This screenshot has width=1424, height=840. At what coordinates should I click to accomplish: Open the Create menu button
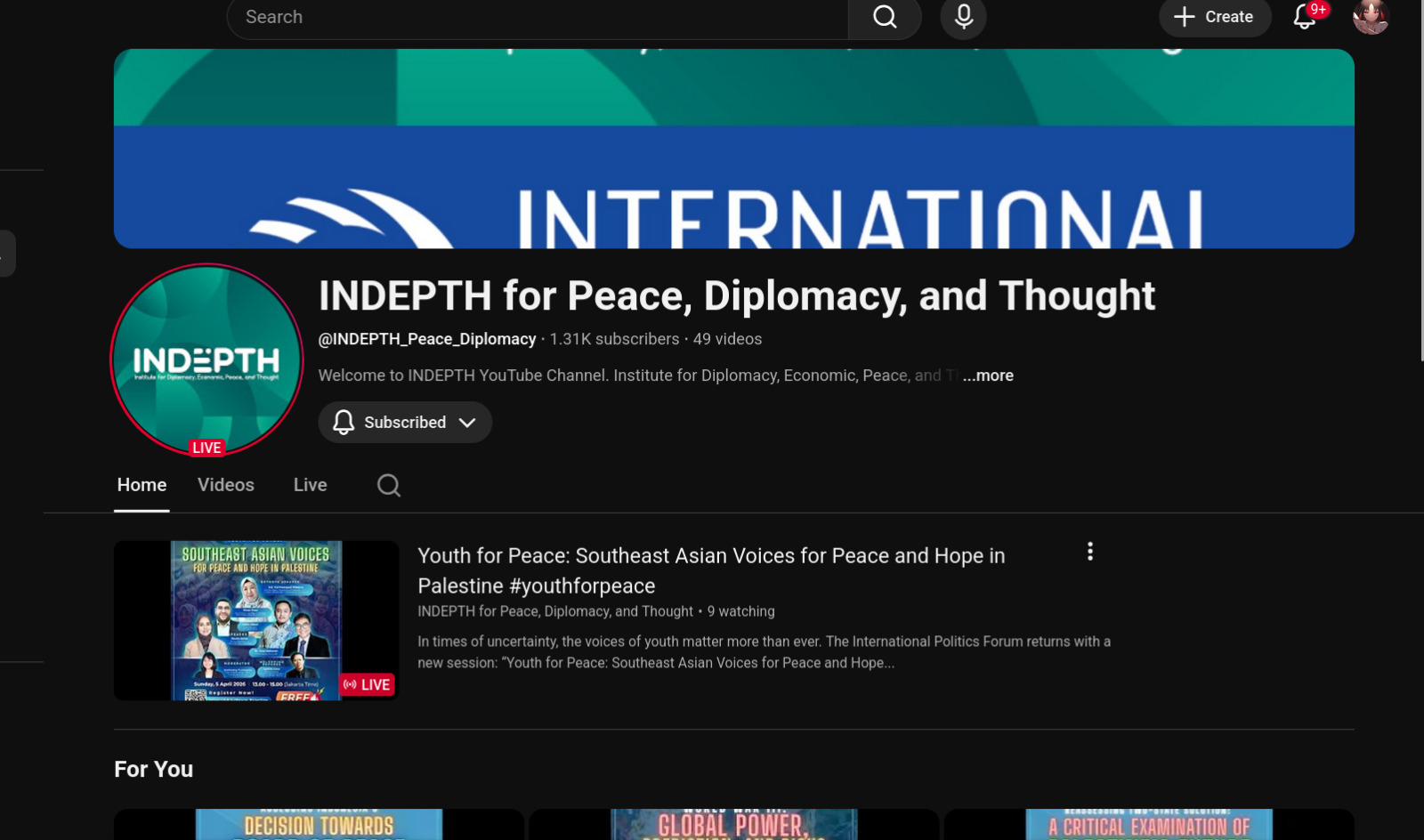(x=1214, y=17)
